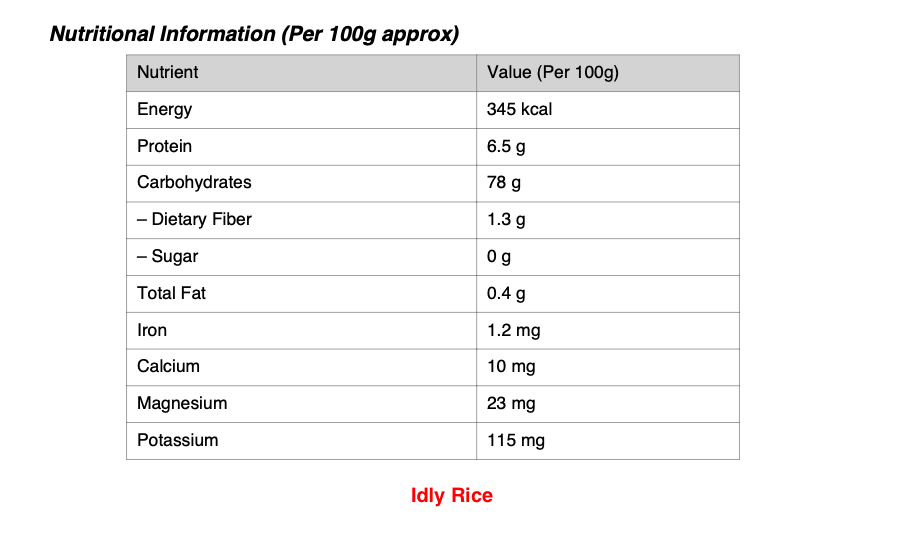Image resolution: width=898 pixels, height=536 pixels.
Task: Click the Nutritional Information heading text
Action: point(254,34)
